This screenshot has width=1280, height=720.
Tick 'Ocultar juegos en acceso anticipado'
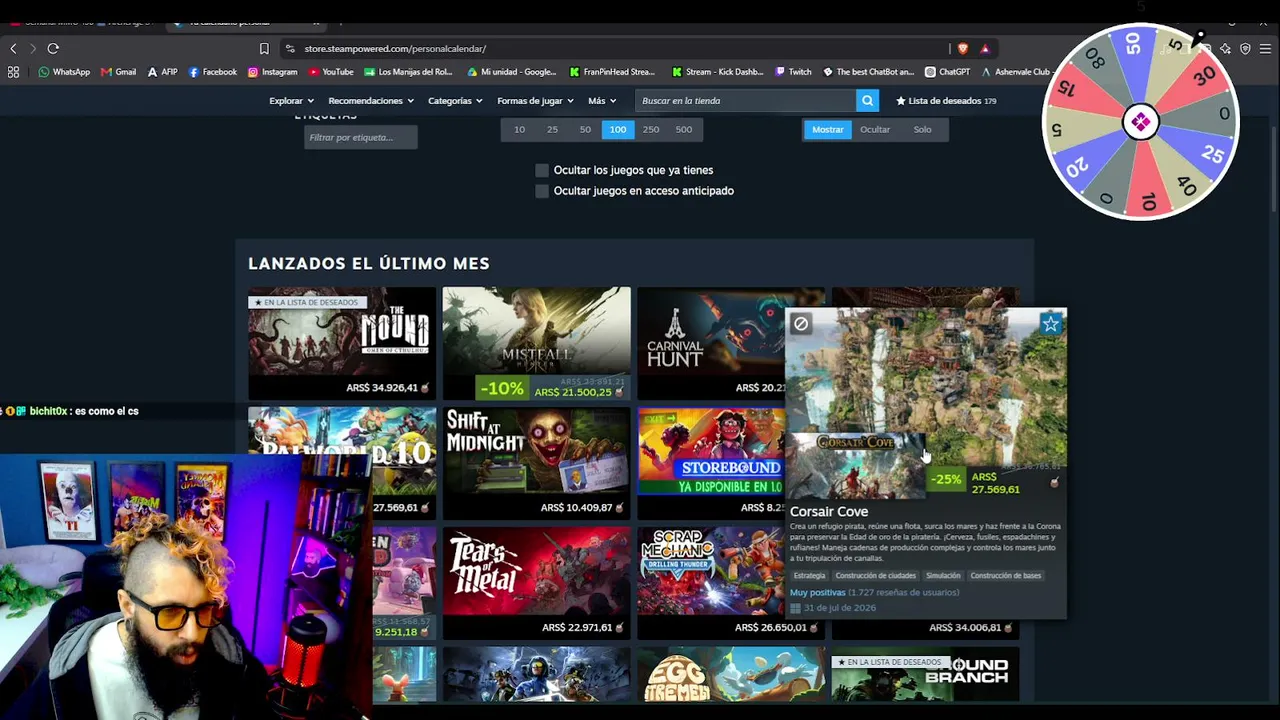click(542, 191)
